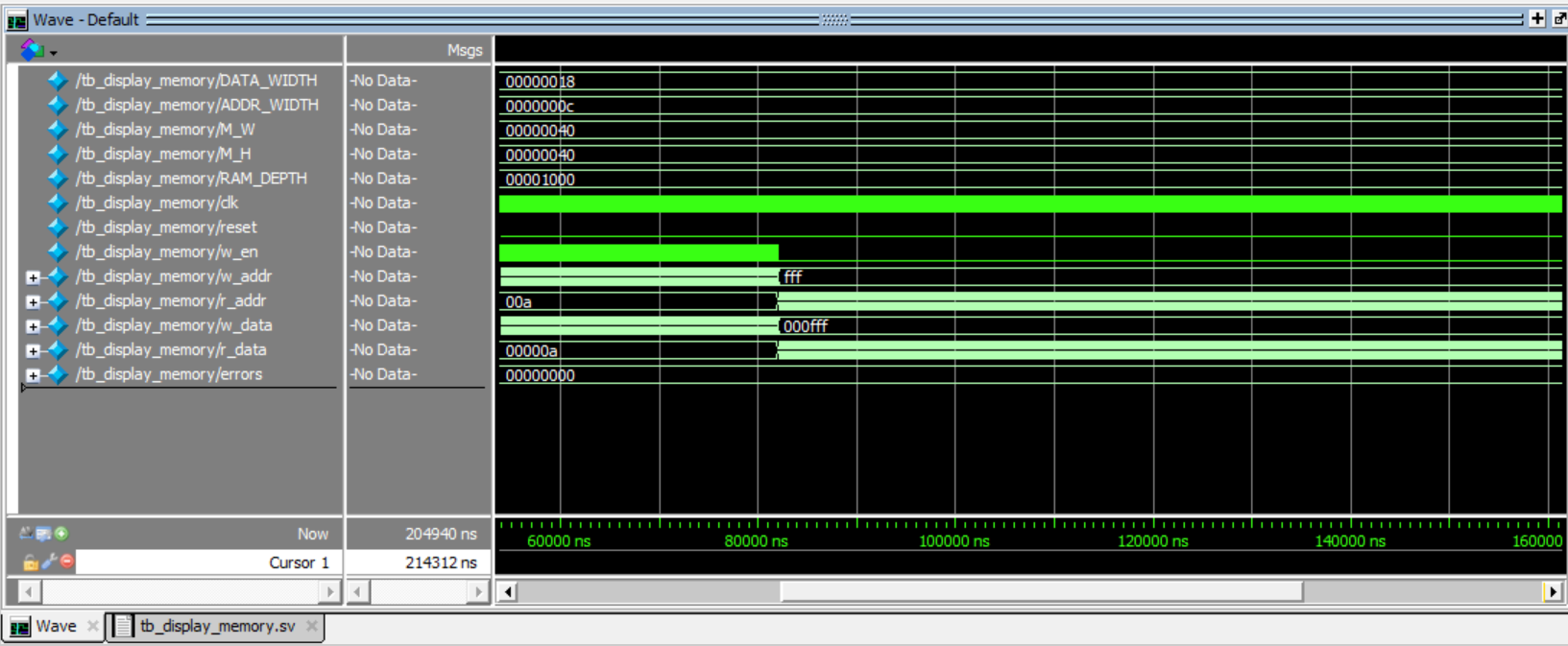This screenshot has width=1568, height=646.
Task: Click the waveform horizontal scrollbar thumb
Action: 1041,591
